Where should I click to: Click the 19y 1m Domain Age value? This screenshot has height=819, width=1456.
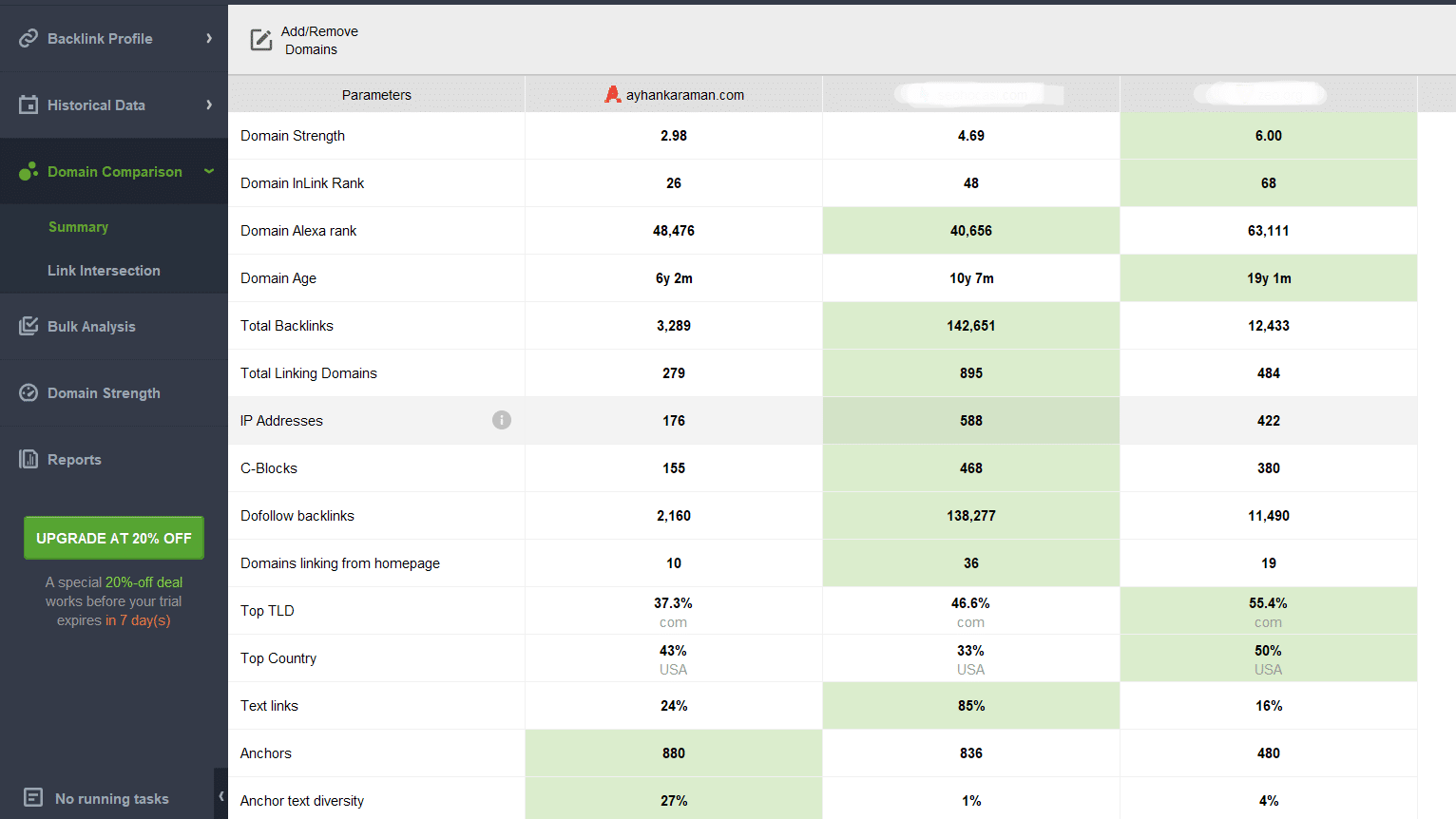1269,278
